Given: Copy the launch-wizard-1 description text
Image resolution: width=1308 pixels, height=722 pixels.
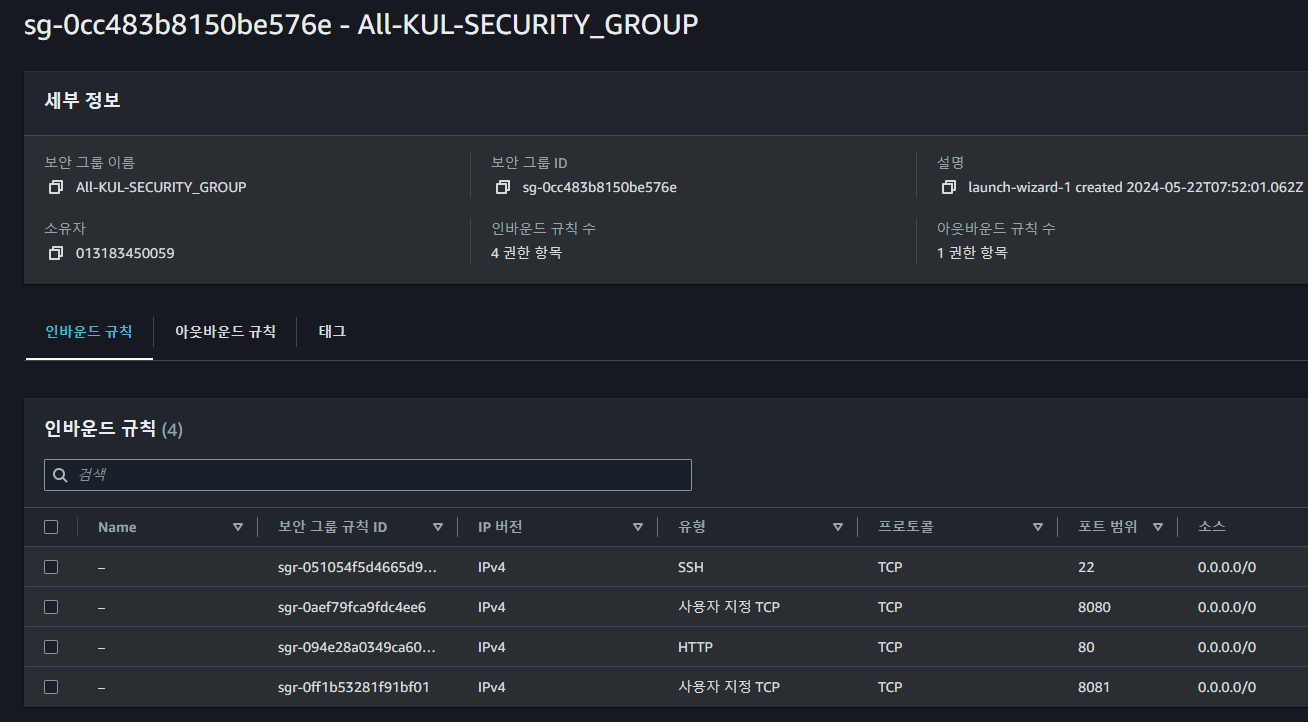Looking at the screenshot, I should pyautogui.click(x=947, y=186).
